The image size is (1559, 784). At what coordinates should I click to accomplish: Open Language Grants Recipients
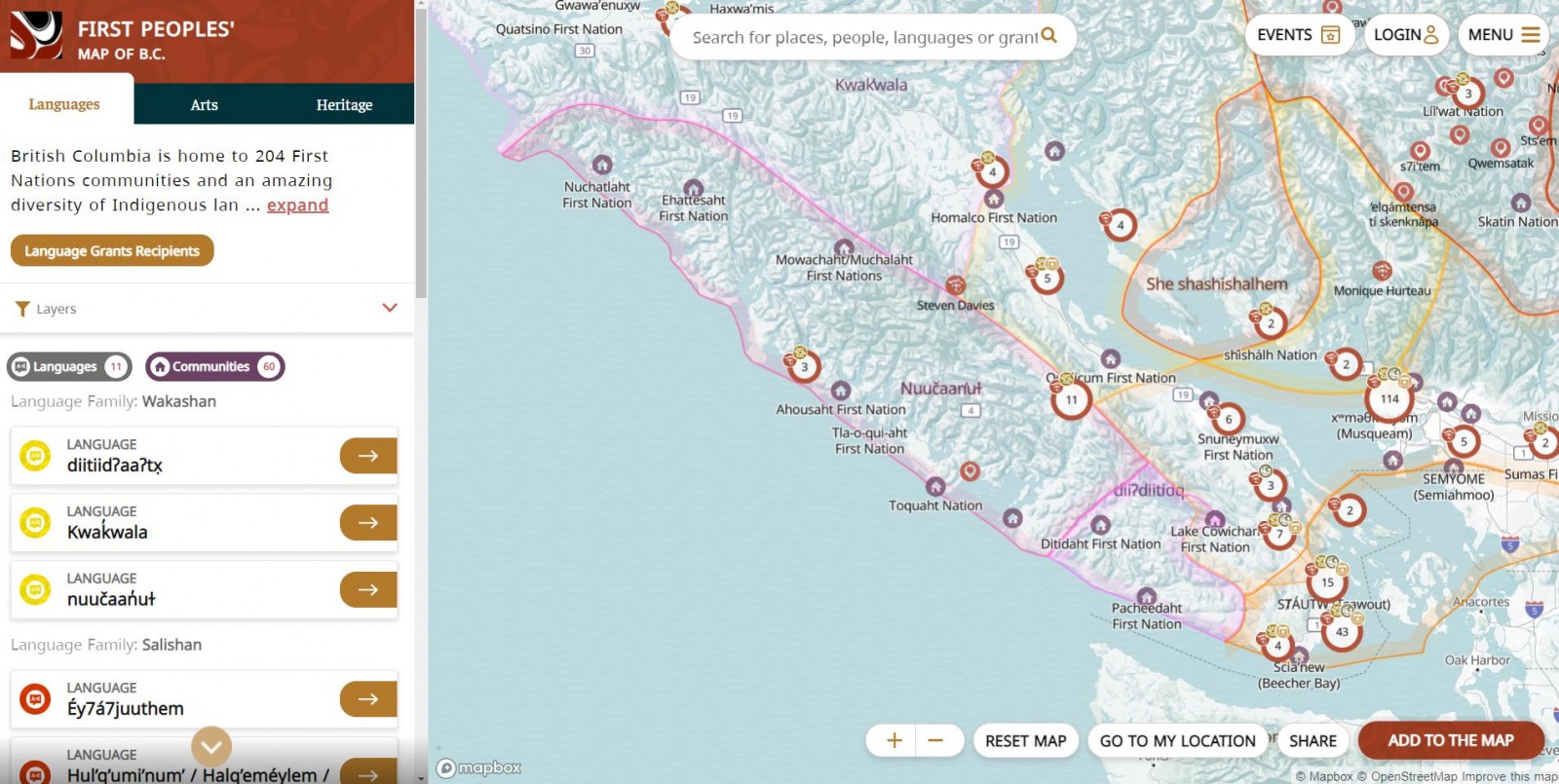click(x=112, y=251)
